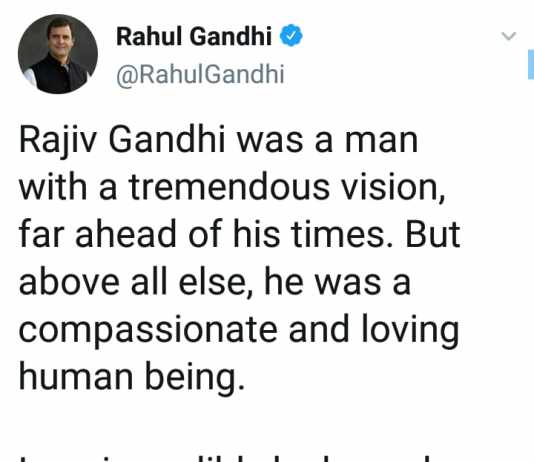The height and width of the screenshot is (462, 534).
Task: Click the blue bar at the right edge
Action: coord(531,65)
